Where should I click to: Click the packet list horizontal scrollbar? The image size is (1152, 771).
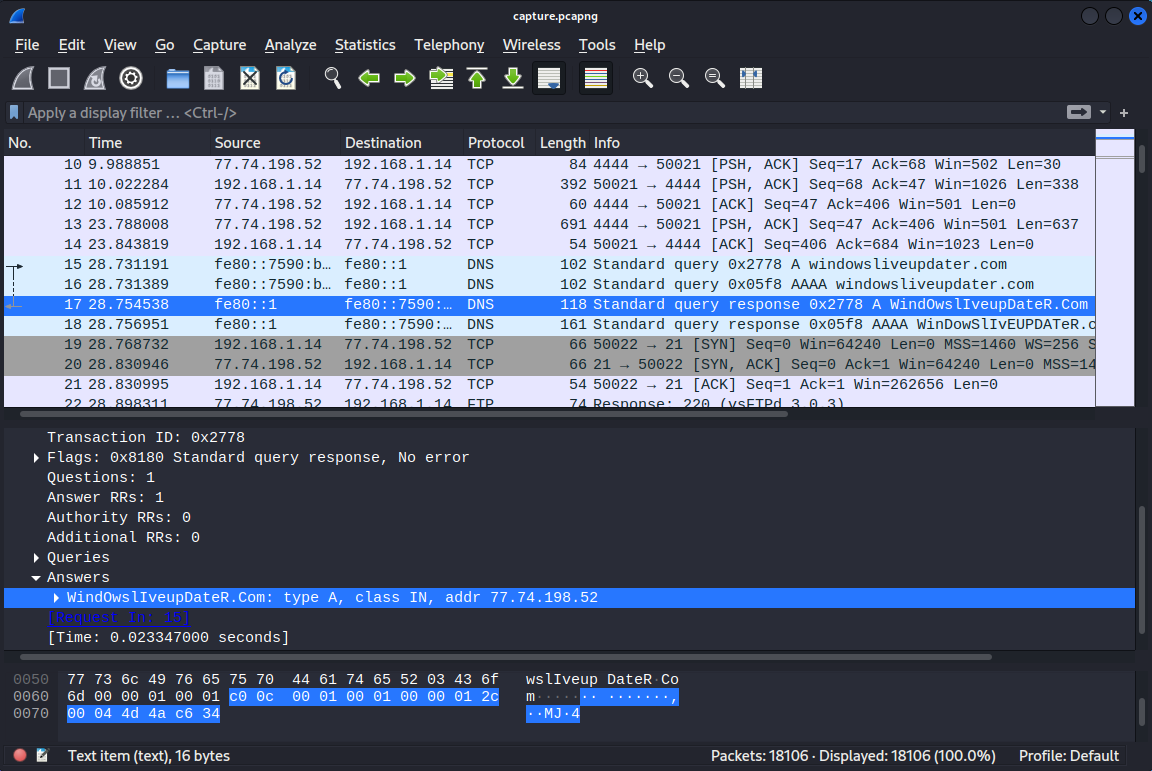pyautogui.click(x=404, y=415)
